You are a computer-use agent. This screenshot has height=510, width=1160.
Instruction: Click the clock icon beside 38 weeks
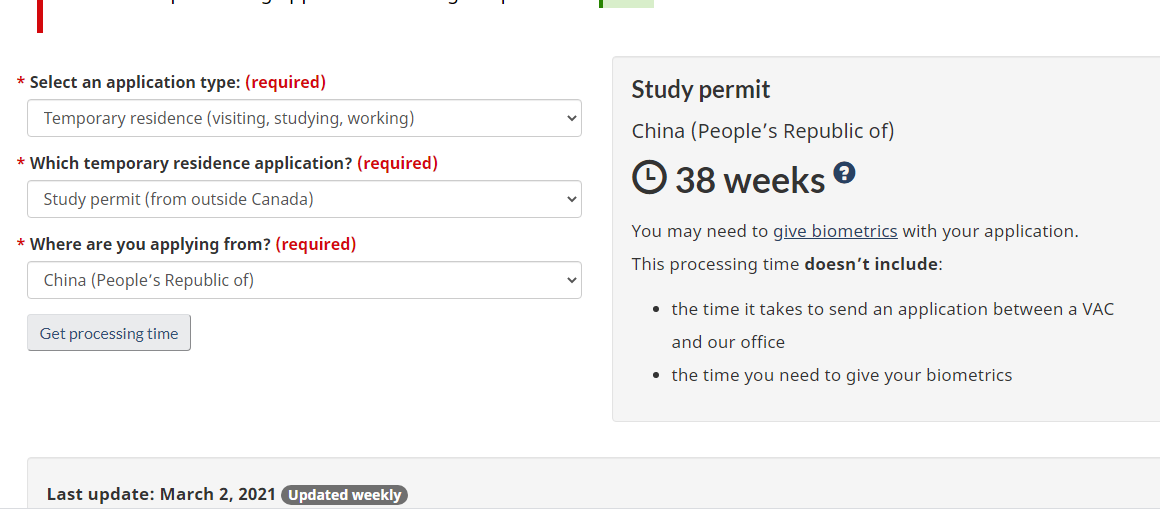[649, 178]
